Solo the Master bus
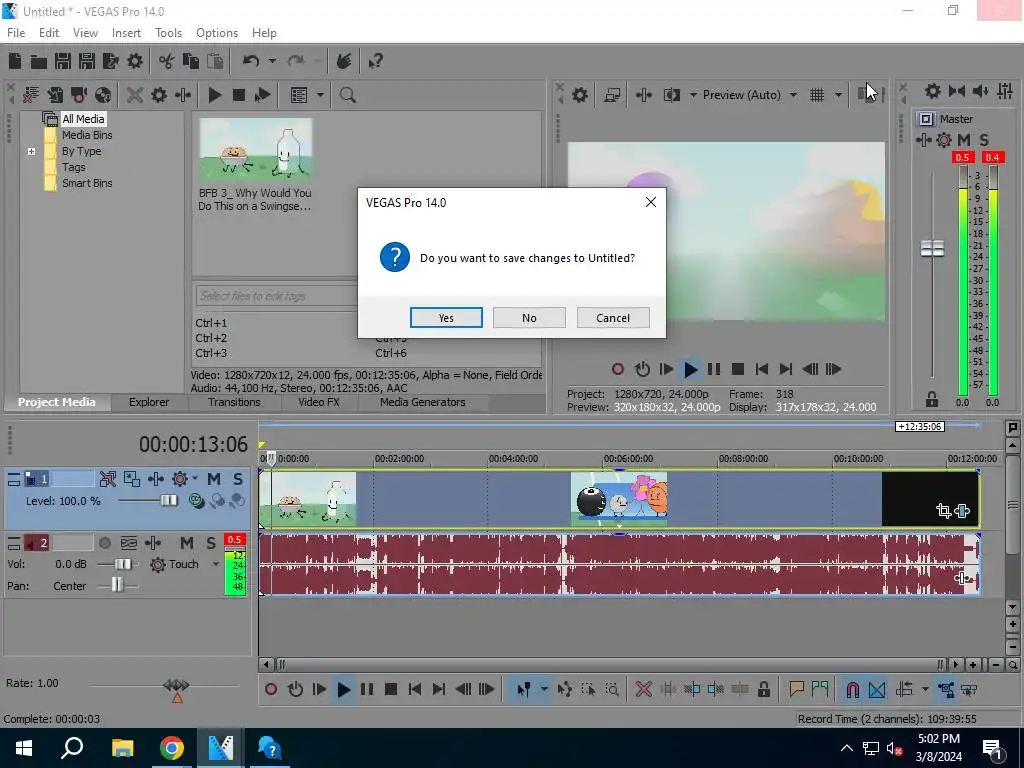This screenshot has height=768, width=1024. (x=984, y=140)
